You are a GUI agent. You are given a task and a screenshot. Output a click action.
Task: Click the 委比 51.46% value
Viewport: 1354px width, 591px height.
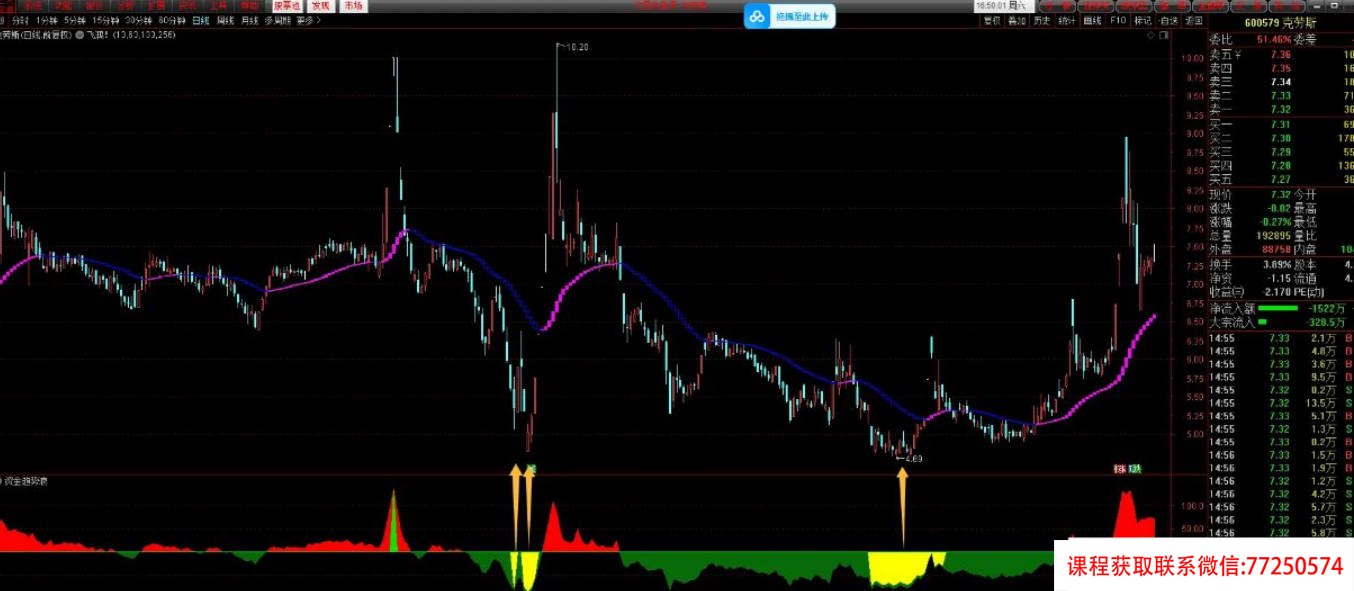click(x=1275, y=40)
